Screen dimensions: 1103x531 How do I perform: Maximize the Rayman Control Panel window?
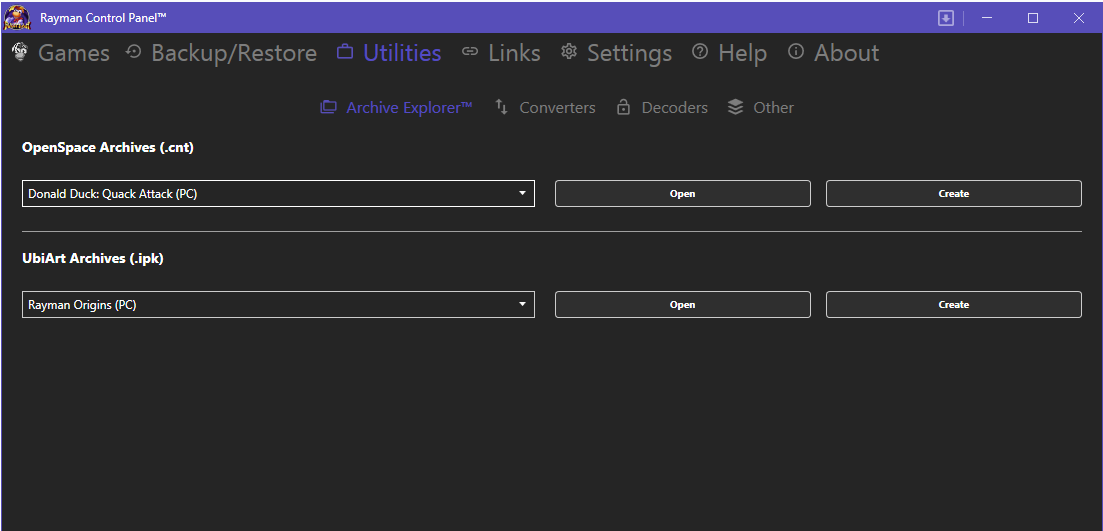(1033, 18)
